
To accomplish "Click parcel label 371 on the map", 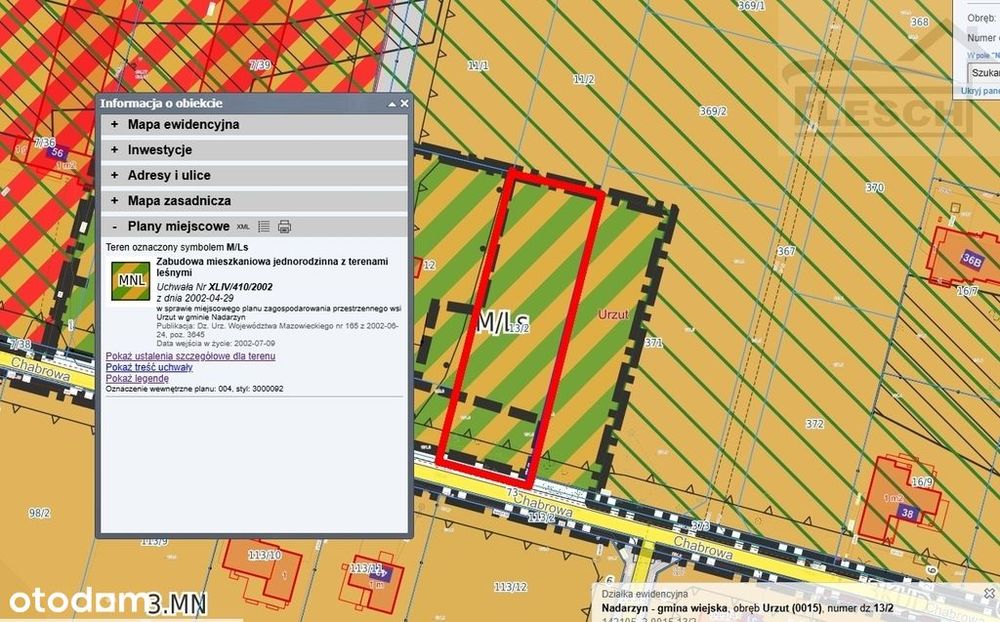I will [654, 343].
